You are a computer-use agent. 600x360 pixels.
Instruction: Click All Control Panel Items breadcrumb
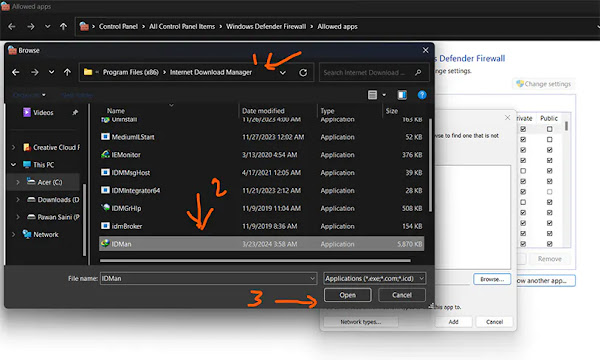(182, 26)
